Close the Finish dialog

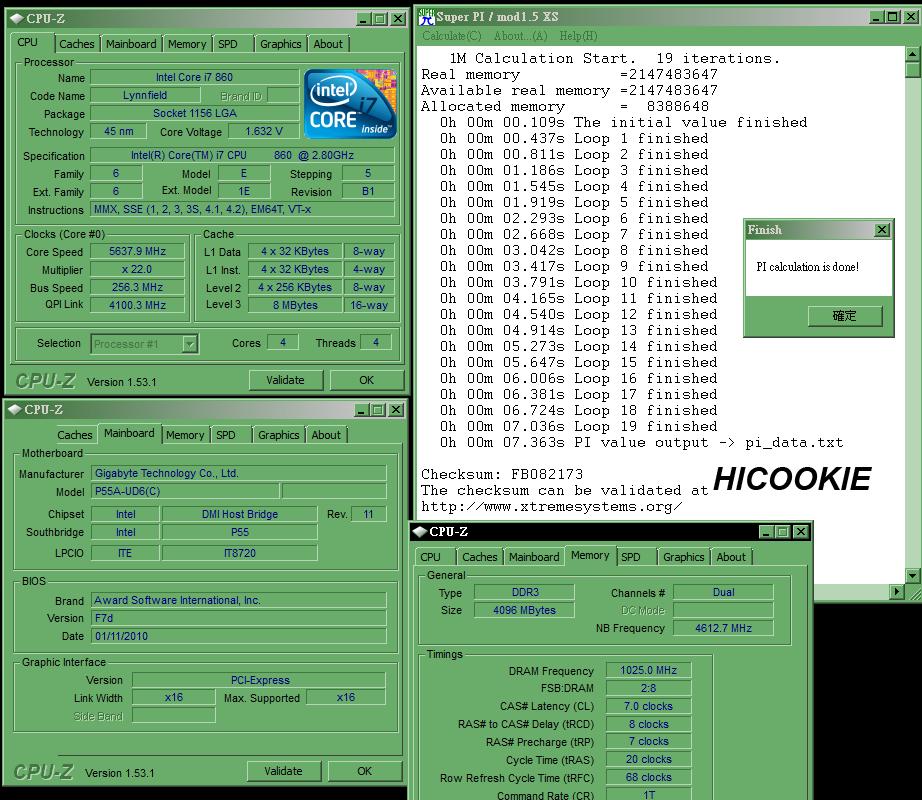click(882, 230)
